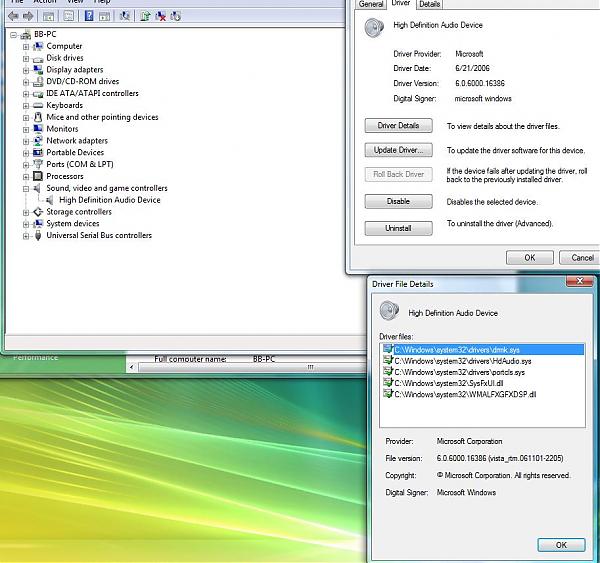The image size is (600, 563).
Task: Expand the Disk drives node
Action: (x=26, y=59)
